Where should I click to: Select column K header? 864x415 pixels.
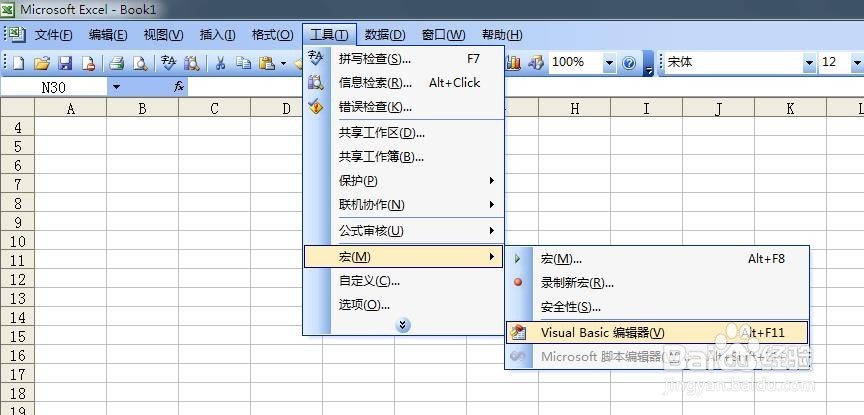click(790, 109)
